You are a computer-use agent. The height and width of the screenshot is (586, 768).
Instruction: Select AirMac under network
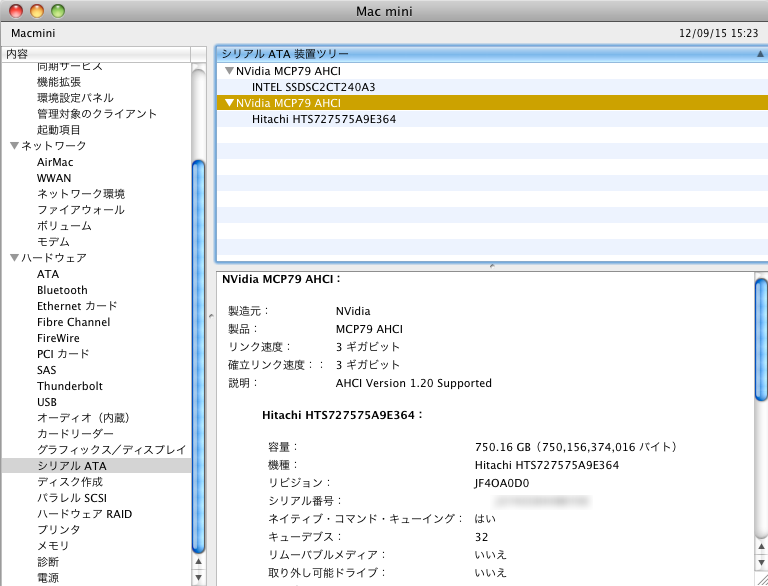55,162
